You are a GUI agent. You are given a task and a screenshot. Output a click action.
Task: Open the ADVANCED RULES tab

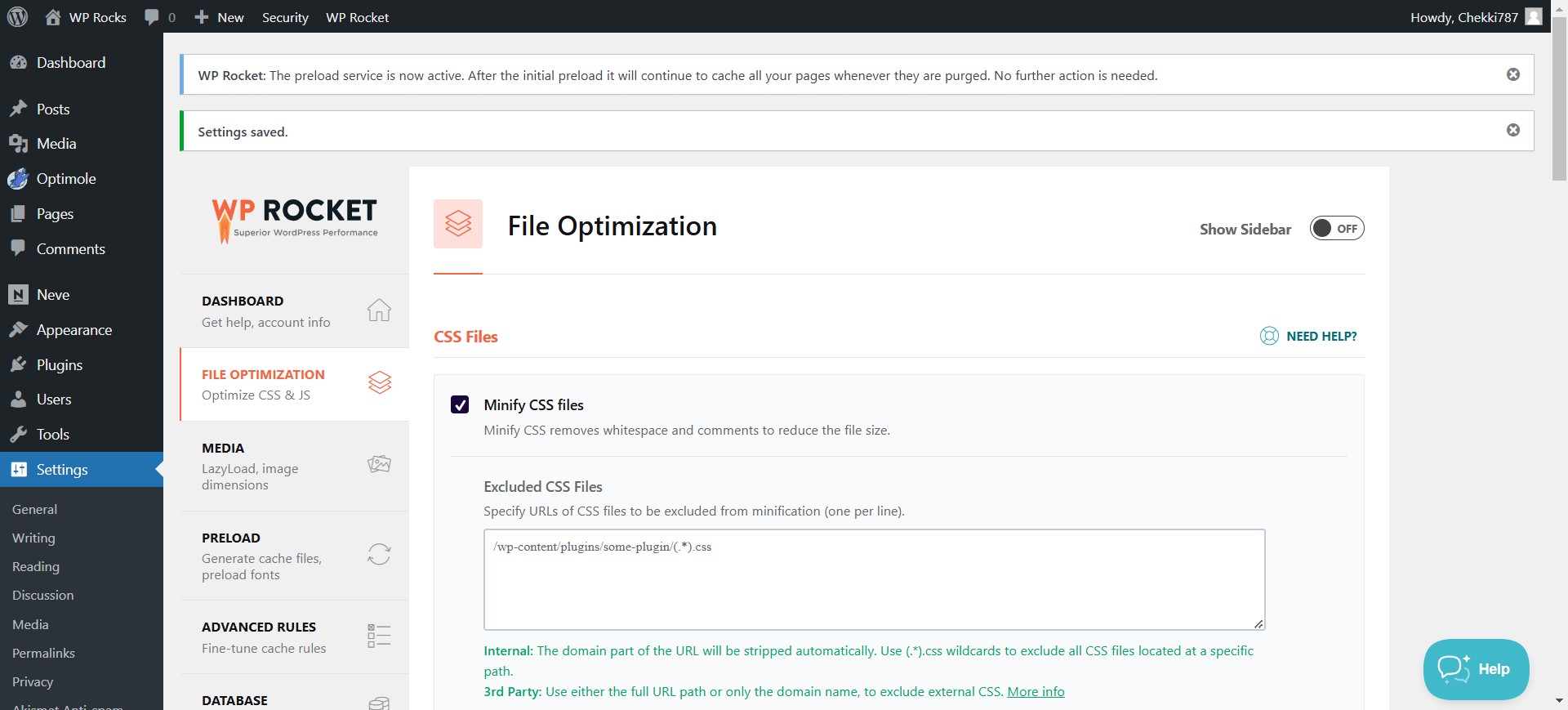tap(295, 636)
